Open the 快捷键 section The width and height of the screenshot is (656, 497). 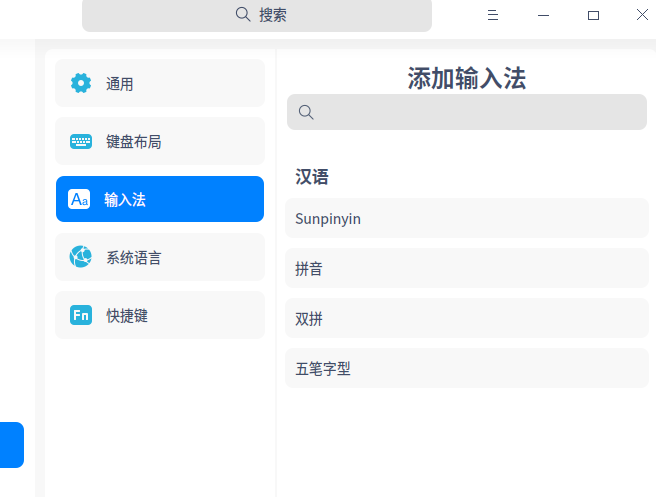(x=160, y=315)
